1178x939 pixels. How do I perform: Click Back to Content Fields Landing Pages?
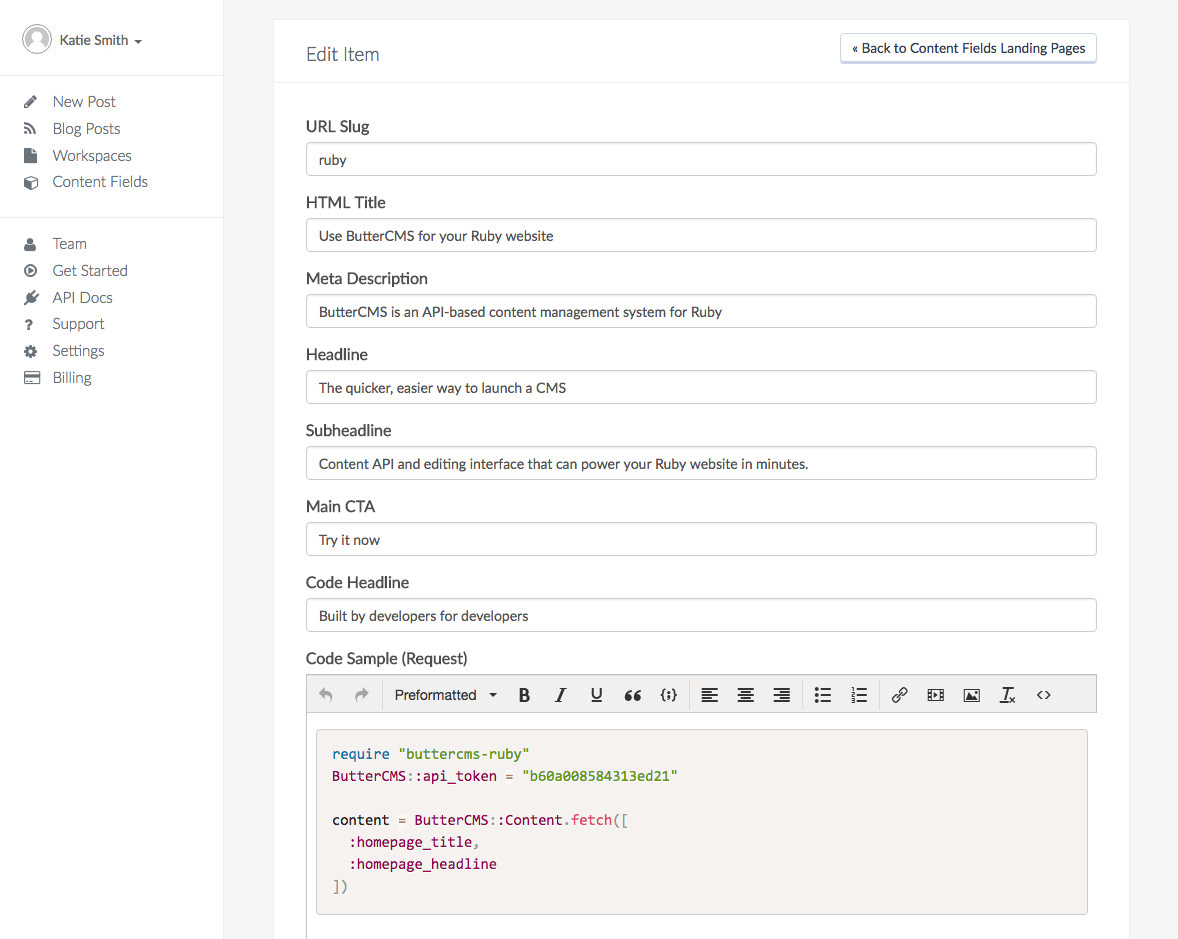point(968,48)
